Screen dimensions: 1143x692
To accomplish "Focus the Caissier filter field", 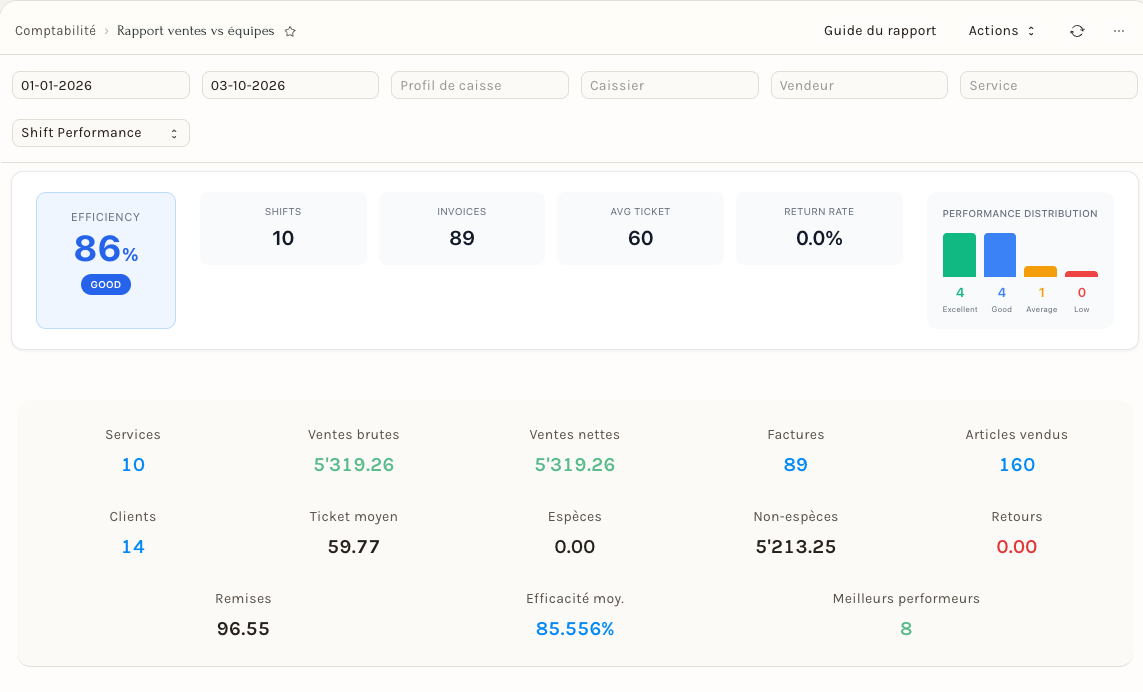I will (x=670, y=85).
